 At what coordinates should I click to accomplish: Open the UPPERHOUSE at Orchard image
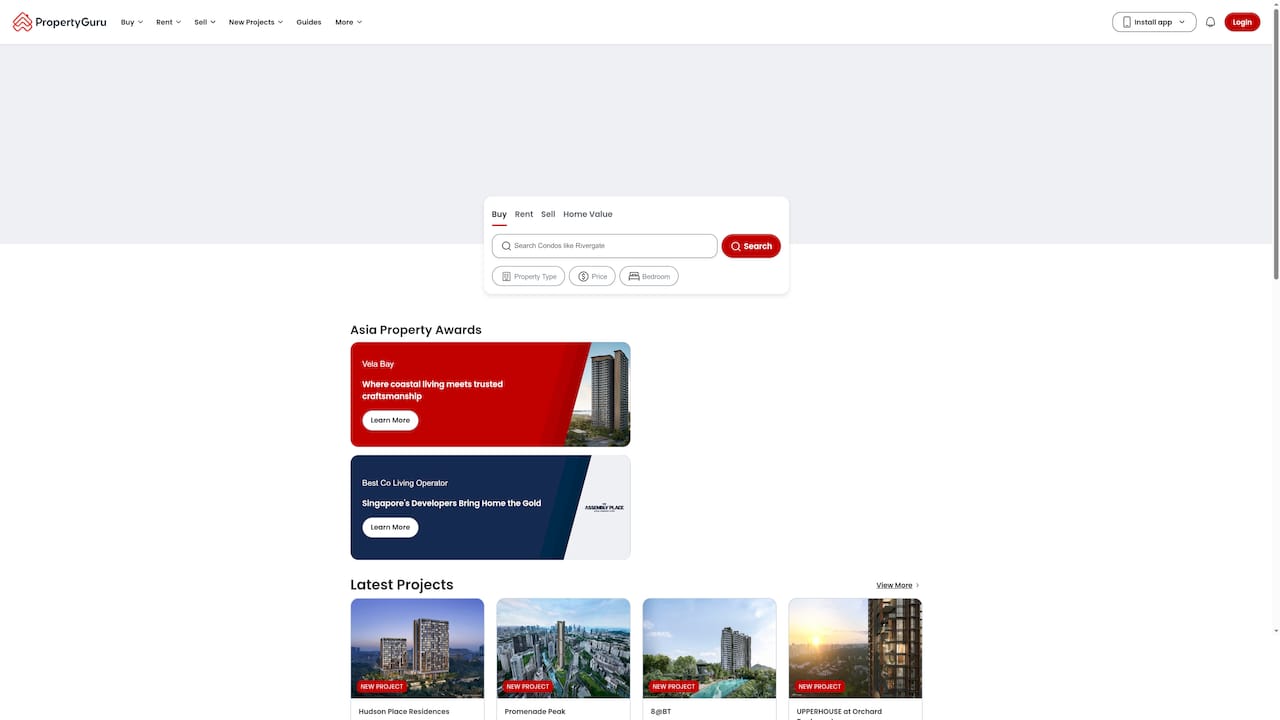coord(855,648)
